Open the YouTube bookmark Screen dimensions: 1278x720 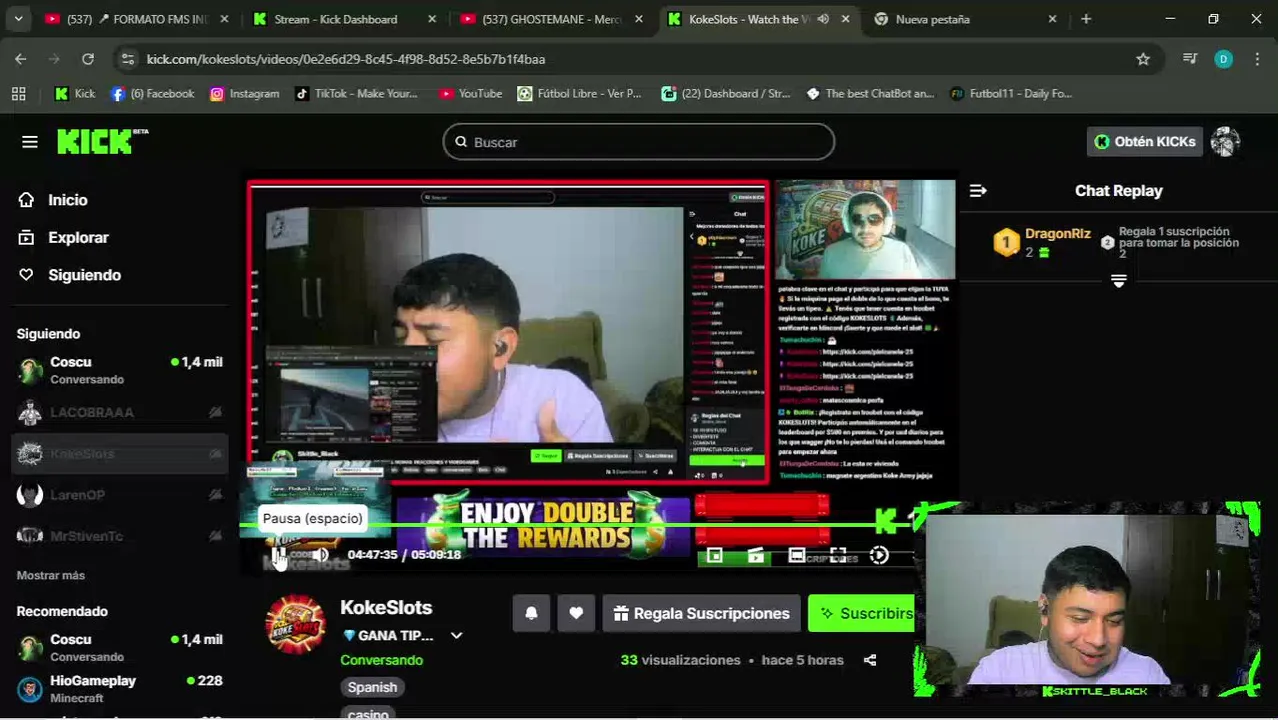[x=470, y=93]
